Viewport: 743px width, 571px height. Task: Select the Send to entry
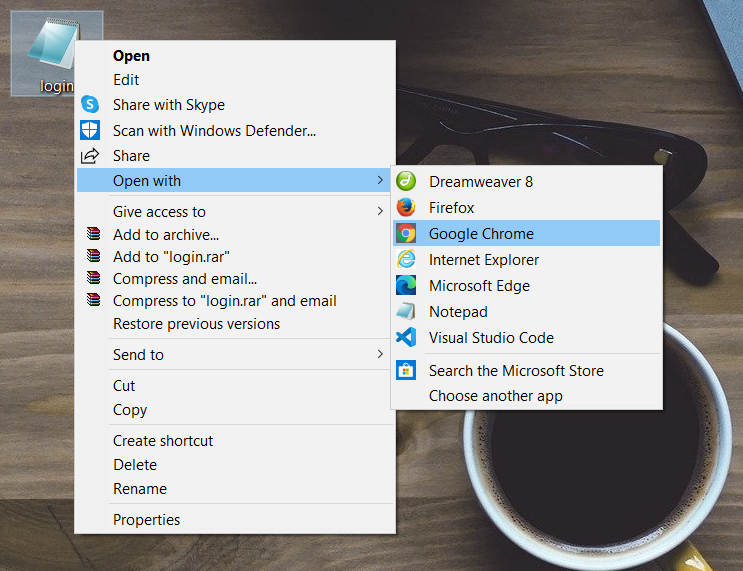[235, 354]
